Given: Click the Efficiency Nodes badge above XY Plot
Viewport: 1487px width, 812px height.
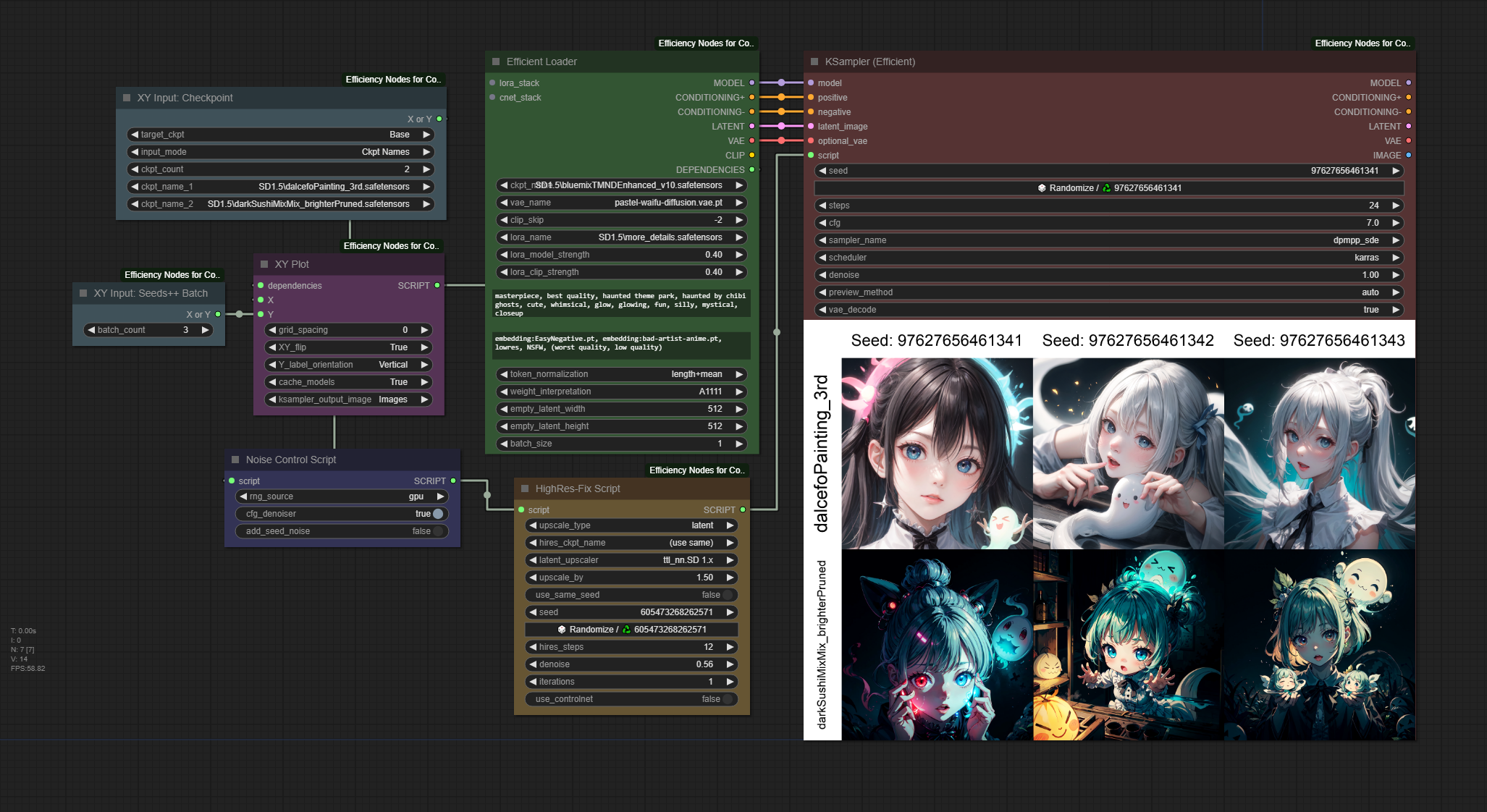Looking at the screenshot, I should 391,246.
